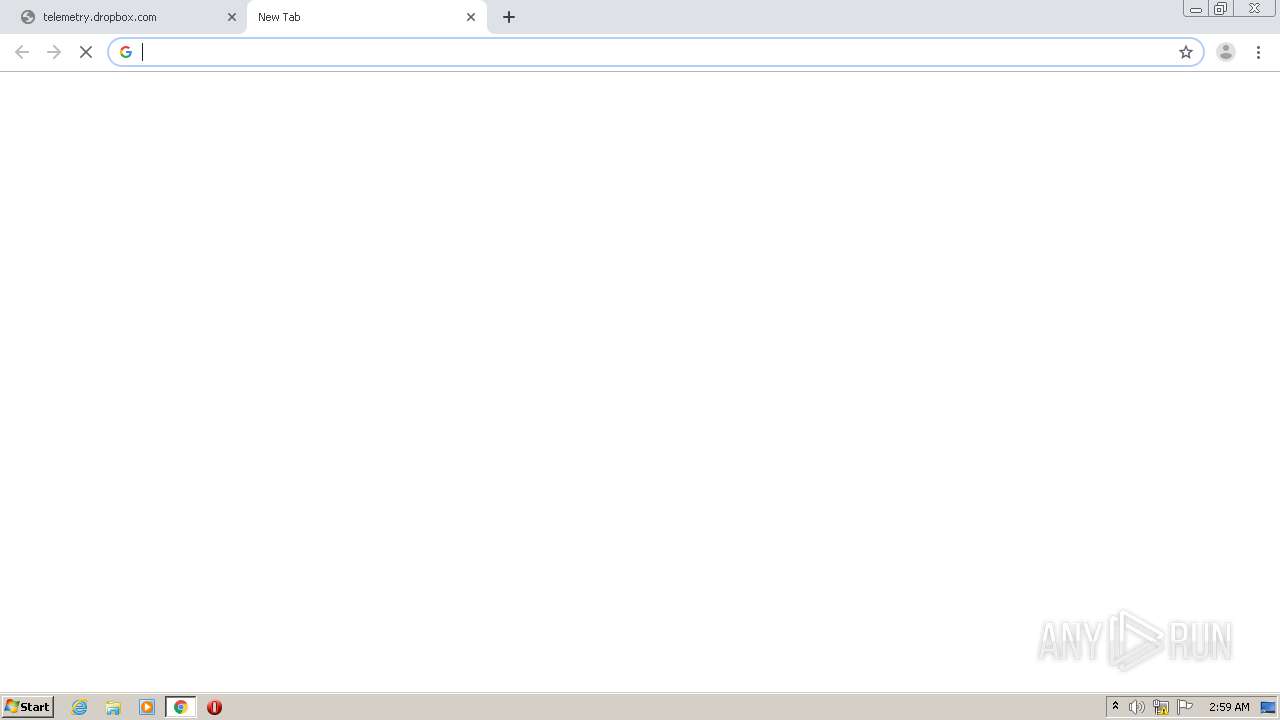
Task: Open Windows Explorer folder on taskbar
Action: 113,707
